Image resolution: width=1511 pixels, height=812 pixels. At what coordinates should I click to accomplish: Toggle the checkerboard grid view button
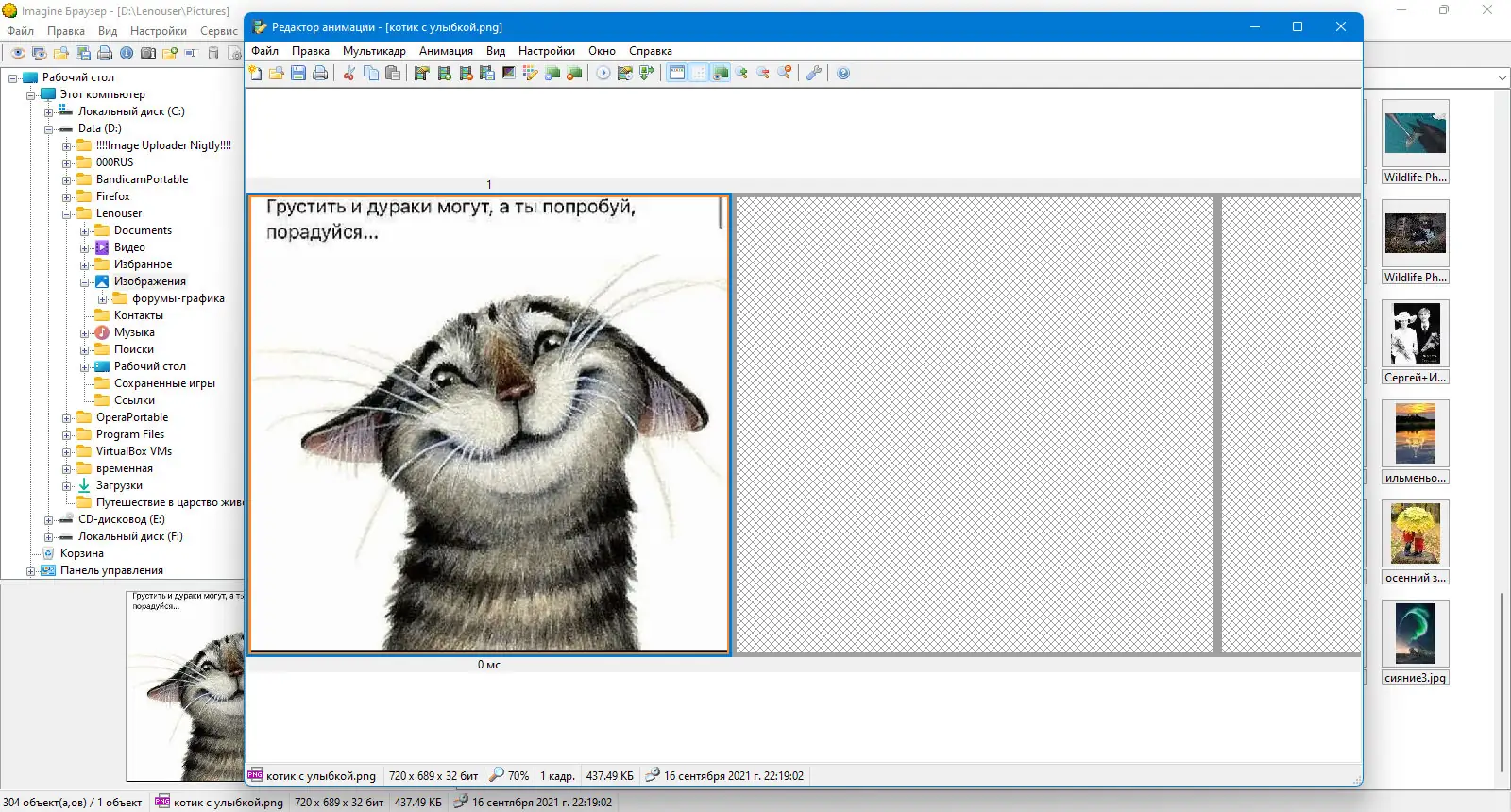699,73
